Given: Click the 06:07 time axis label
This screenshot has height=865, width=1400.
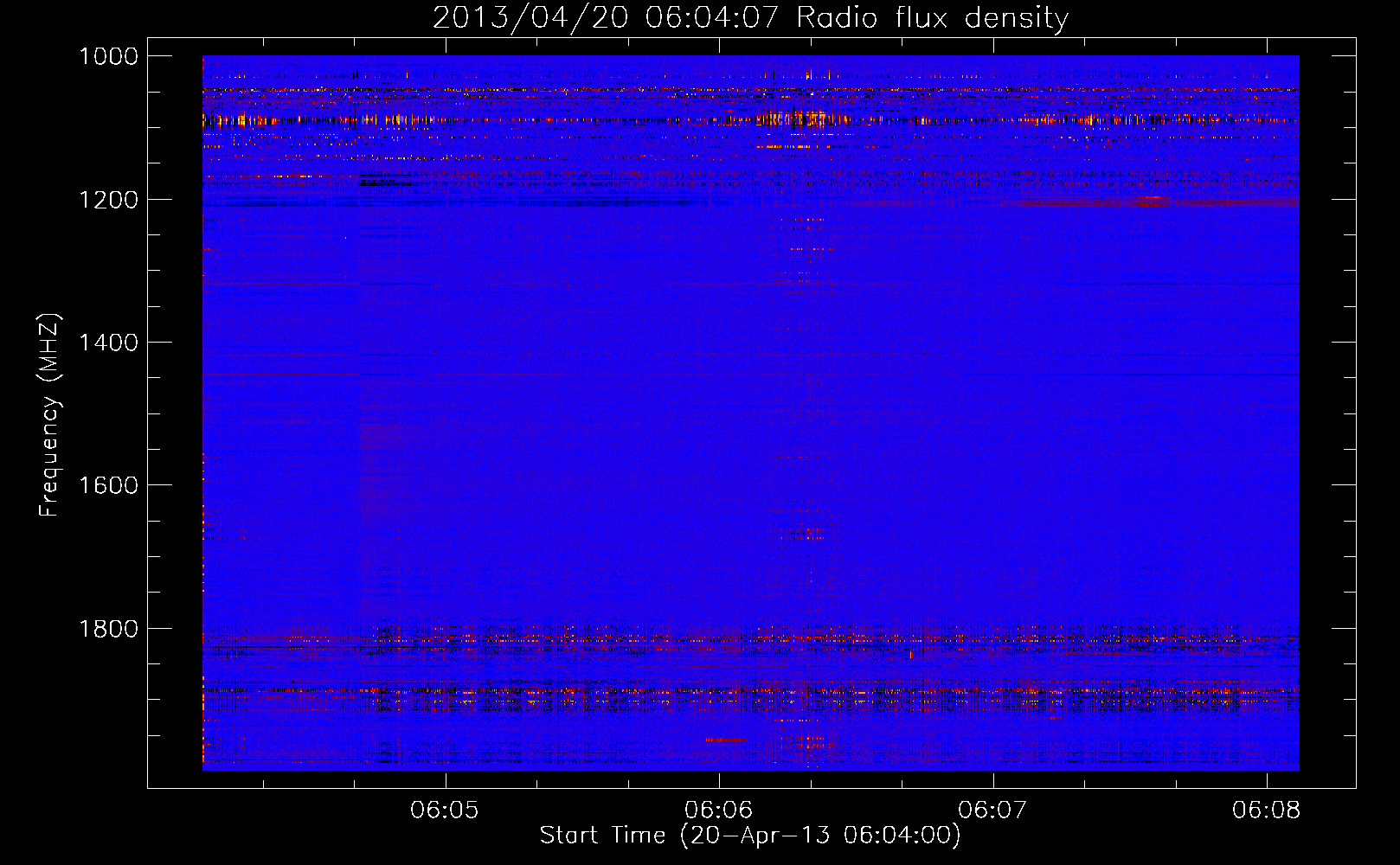Looking at the screenshot, I should [992, 810].
